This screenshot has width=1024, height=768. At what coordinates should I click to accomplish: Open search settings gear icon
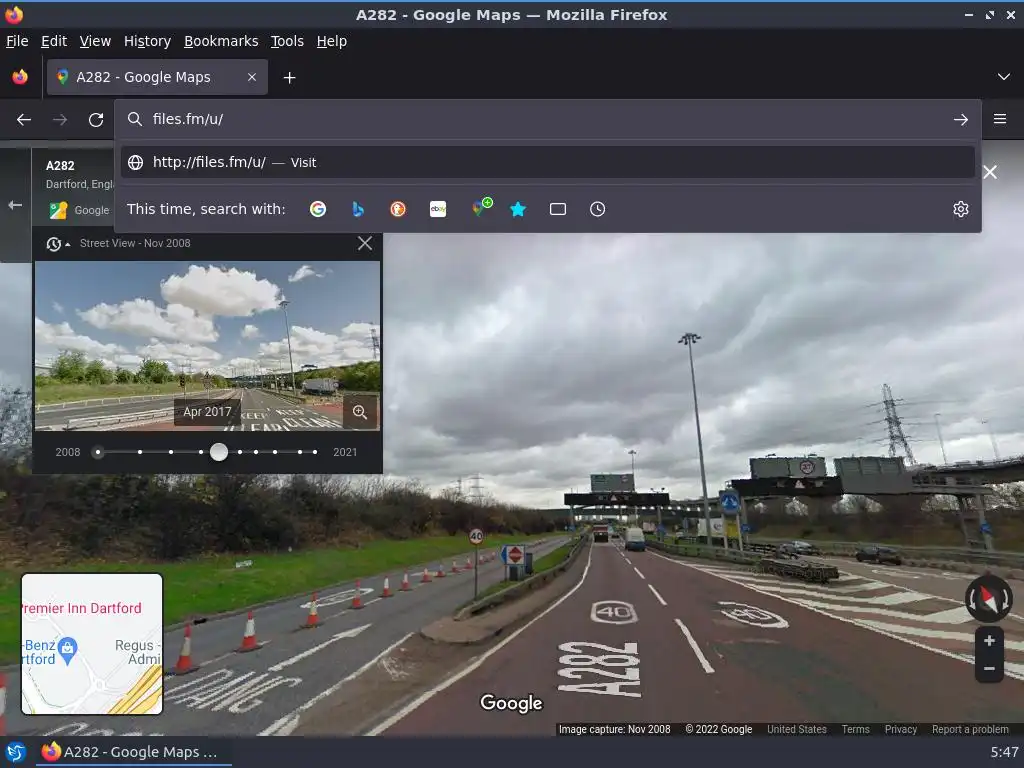[961, 209]
